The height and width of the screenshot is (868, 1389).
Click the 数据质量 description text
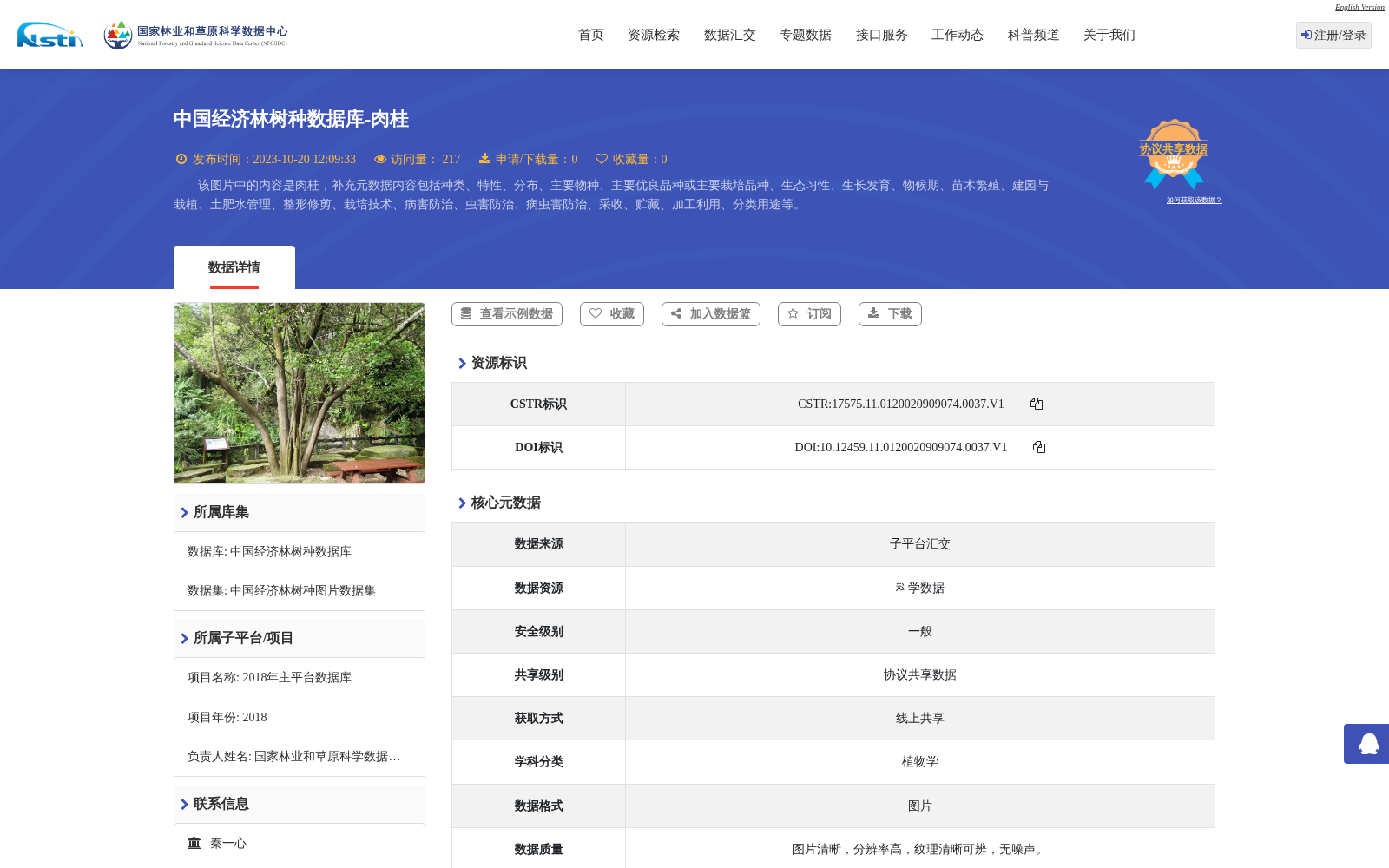(x=920, y=849)
